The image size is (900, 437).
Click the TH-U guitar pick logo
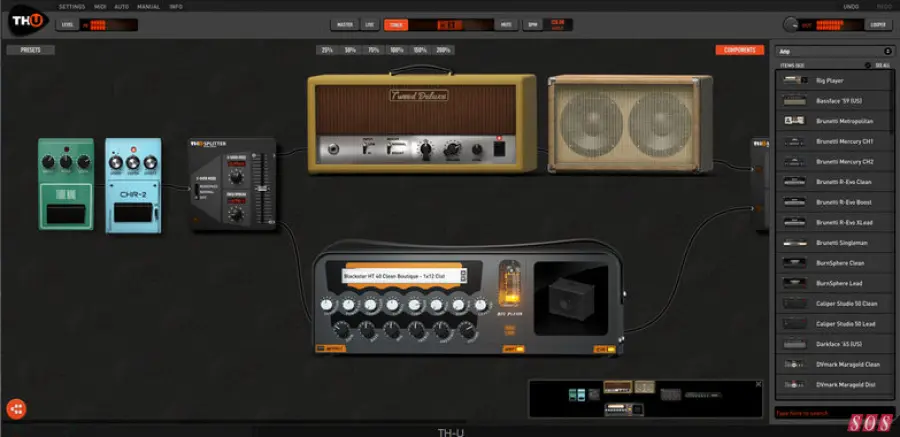28,20
